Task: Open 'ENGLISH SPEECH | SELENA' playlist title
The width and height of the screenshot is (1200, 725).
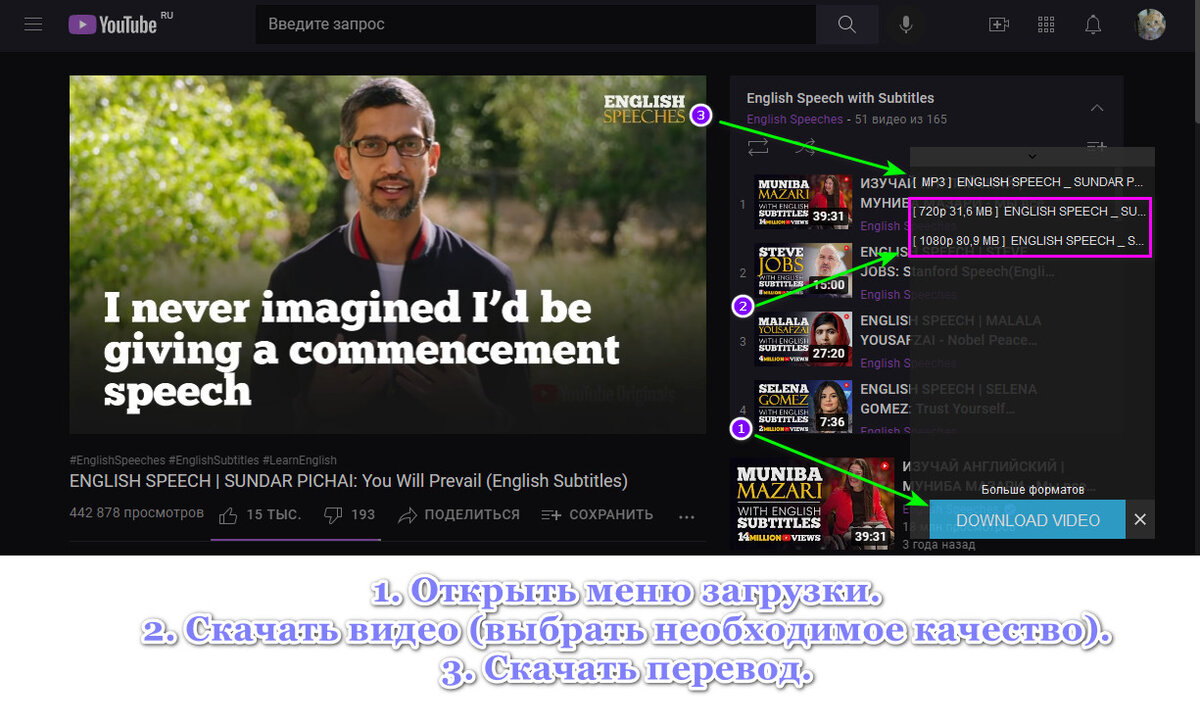Action: 948,398
